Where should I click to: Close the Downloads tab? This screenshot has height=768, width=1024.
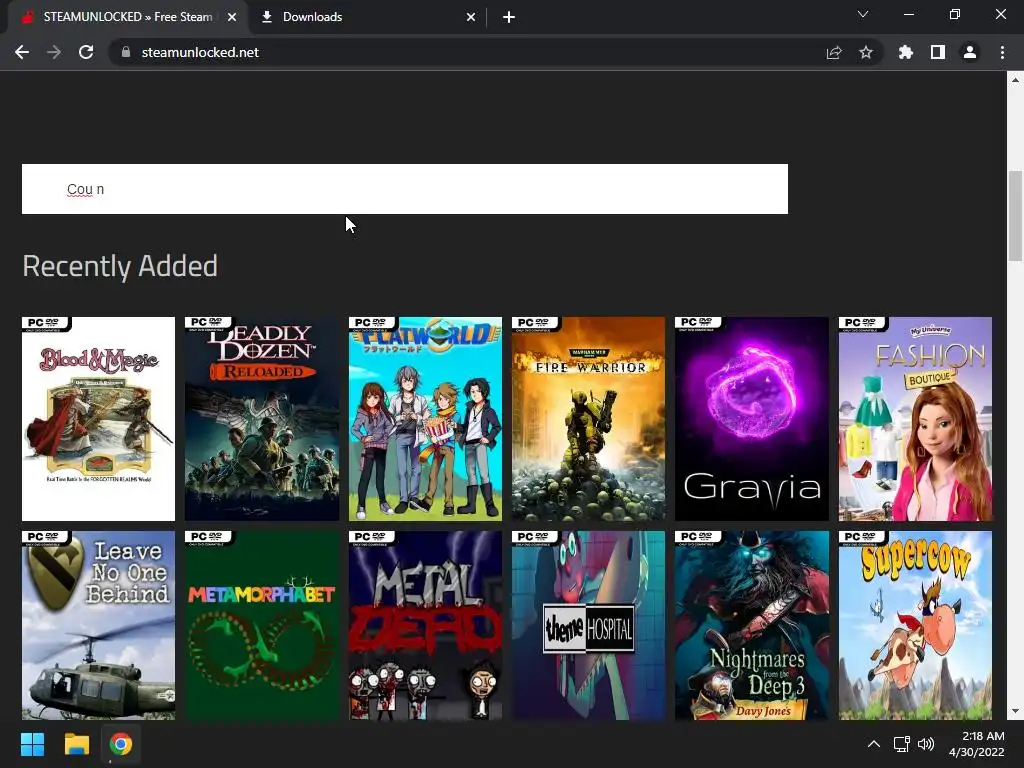[471, 17]
